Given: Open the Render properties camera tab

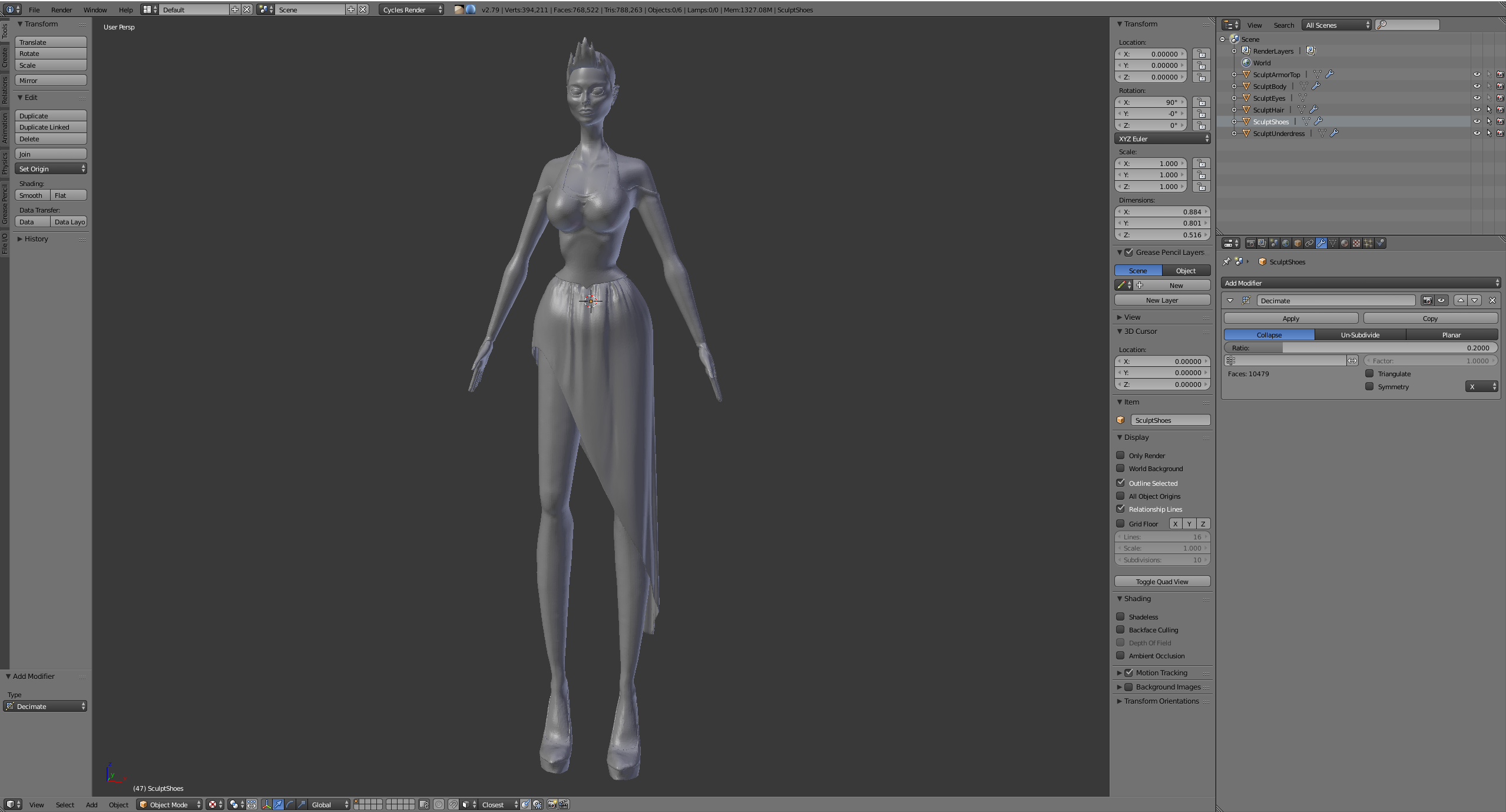Looking at the screenshot, I should click(x=1251, y=243).
